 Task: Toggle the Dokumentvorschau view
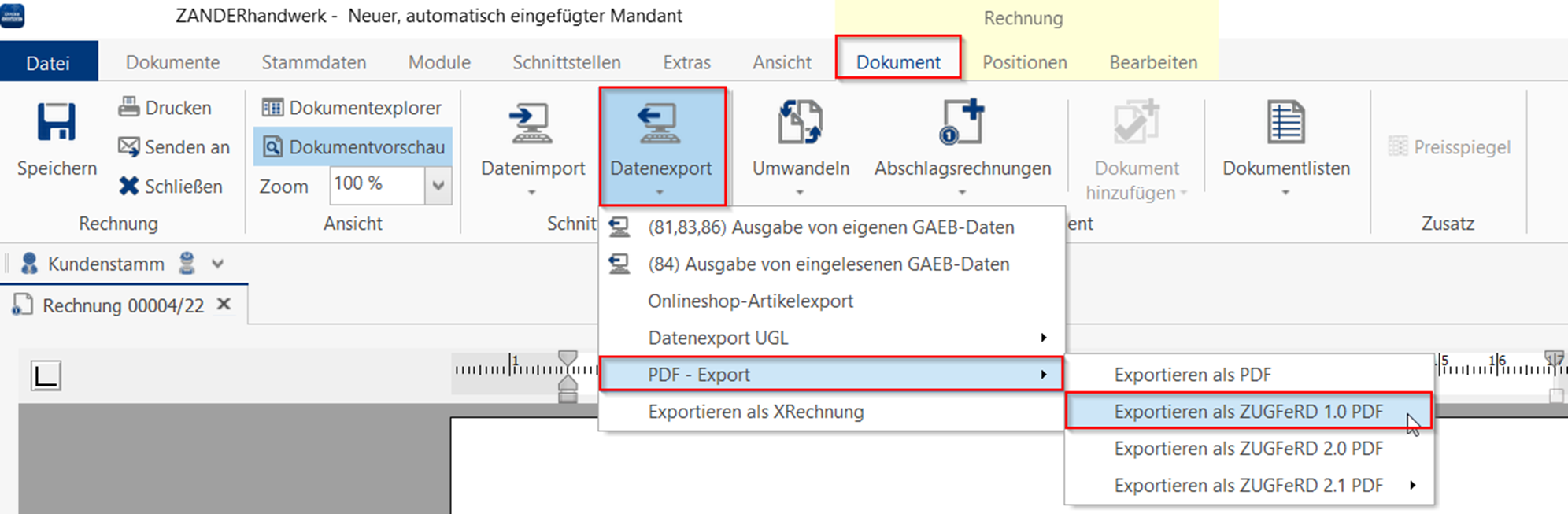coord(353,147)
